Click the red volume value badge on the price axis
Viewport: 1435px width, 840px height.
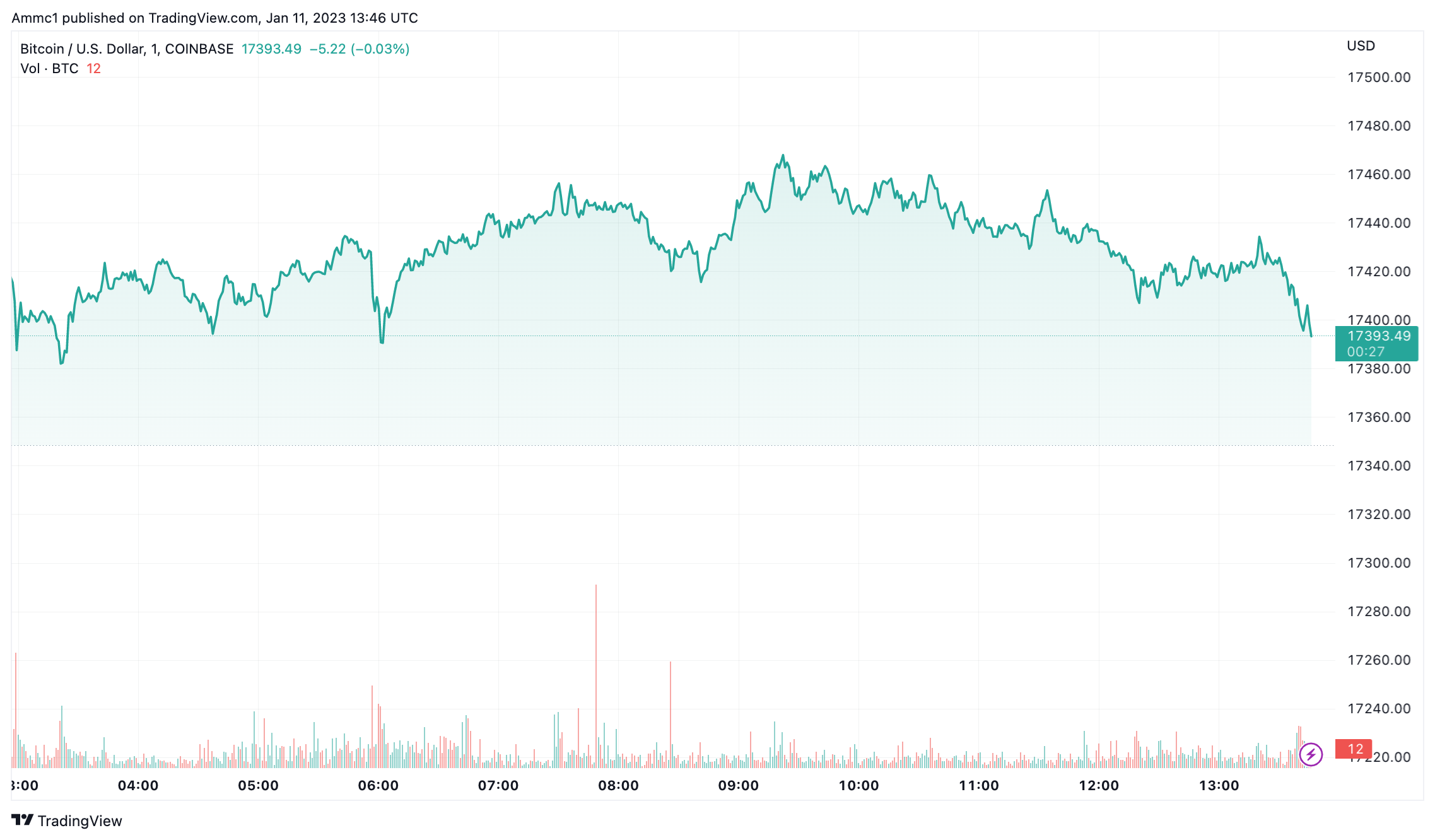[1354, 749]
